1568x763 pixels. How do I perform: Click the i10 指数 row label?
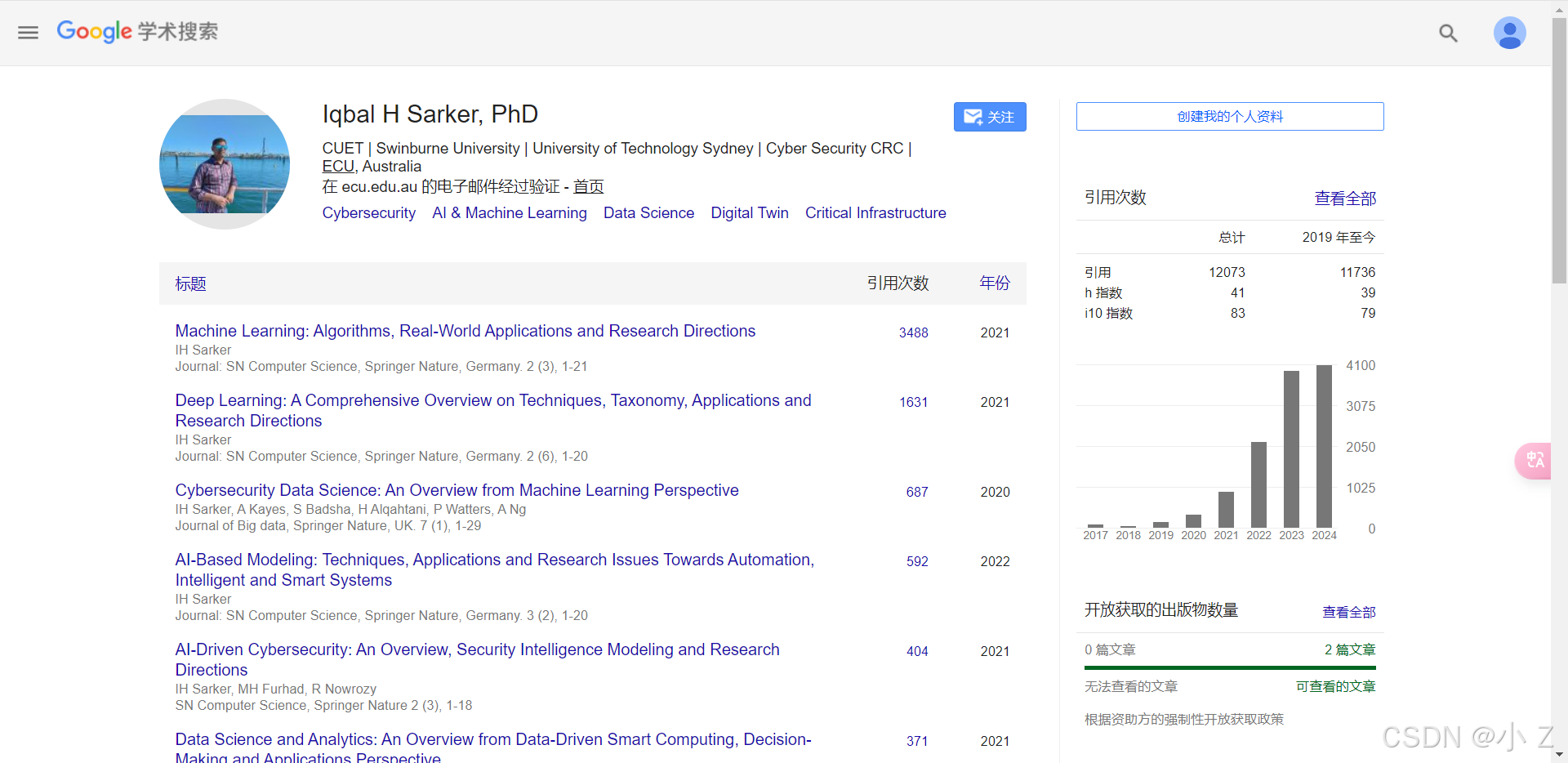click(x=1108, y=313)
